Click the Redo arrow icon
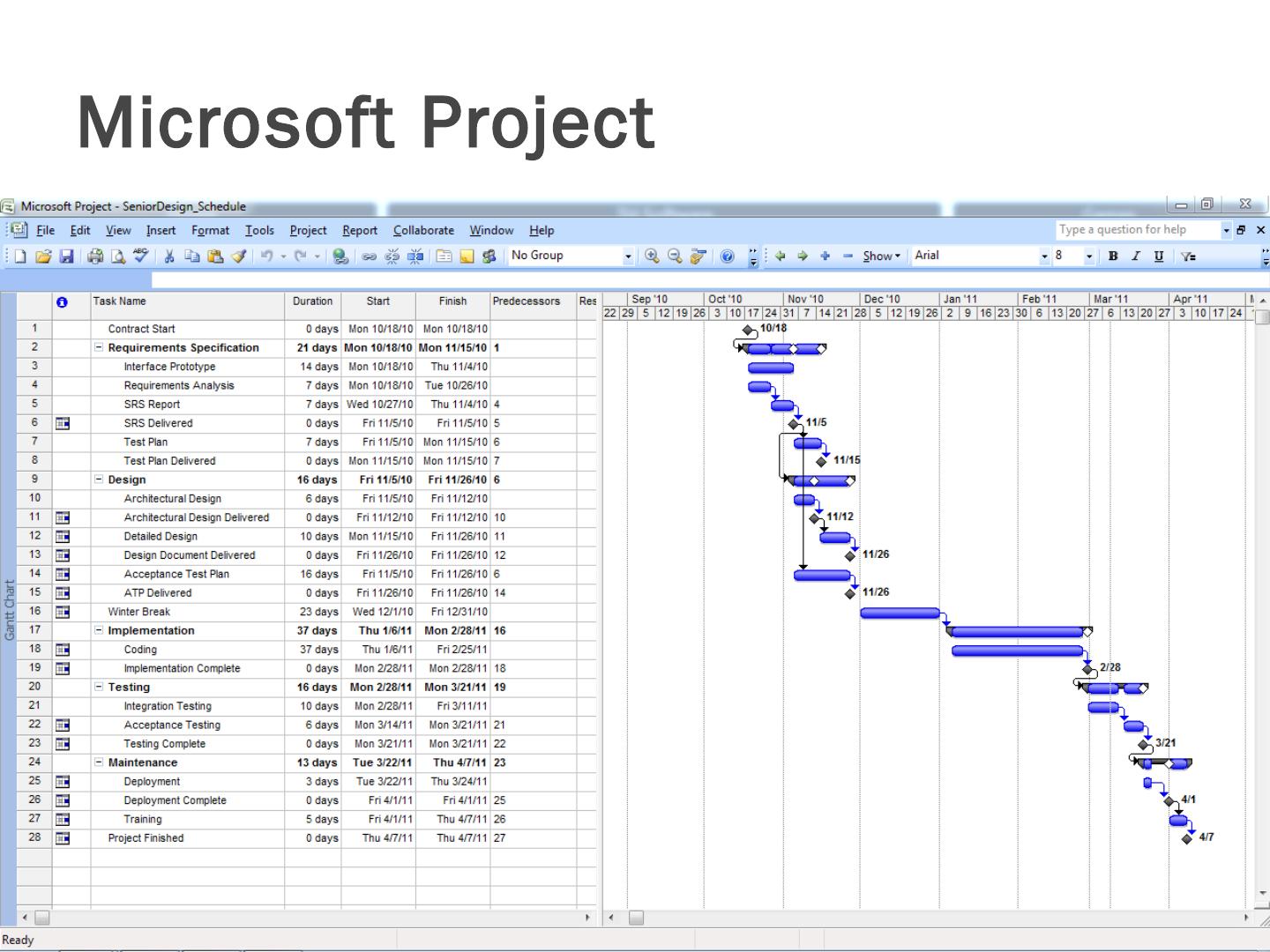 coord(301,257)
